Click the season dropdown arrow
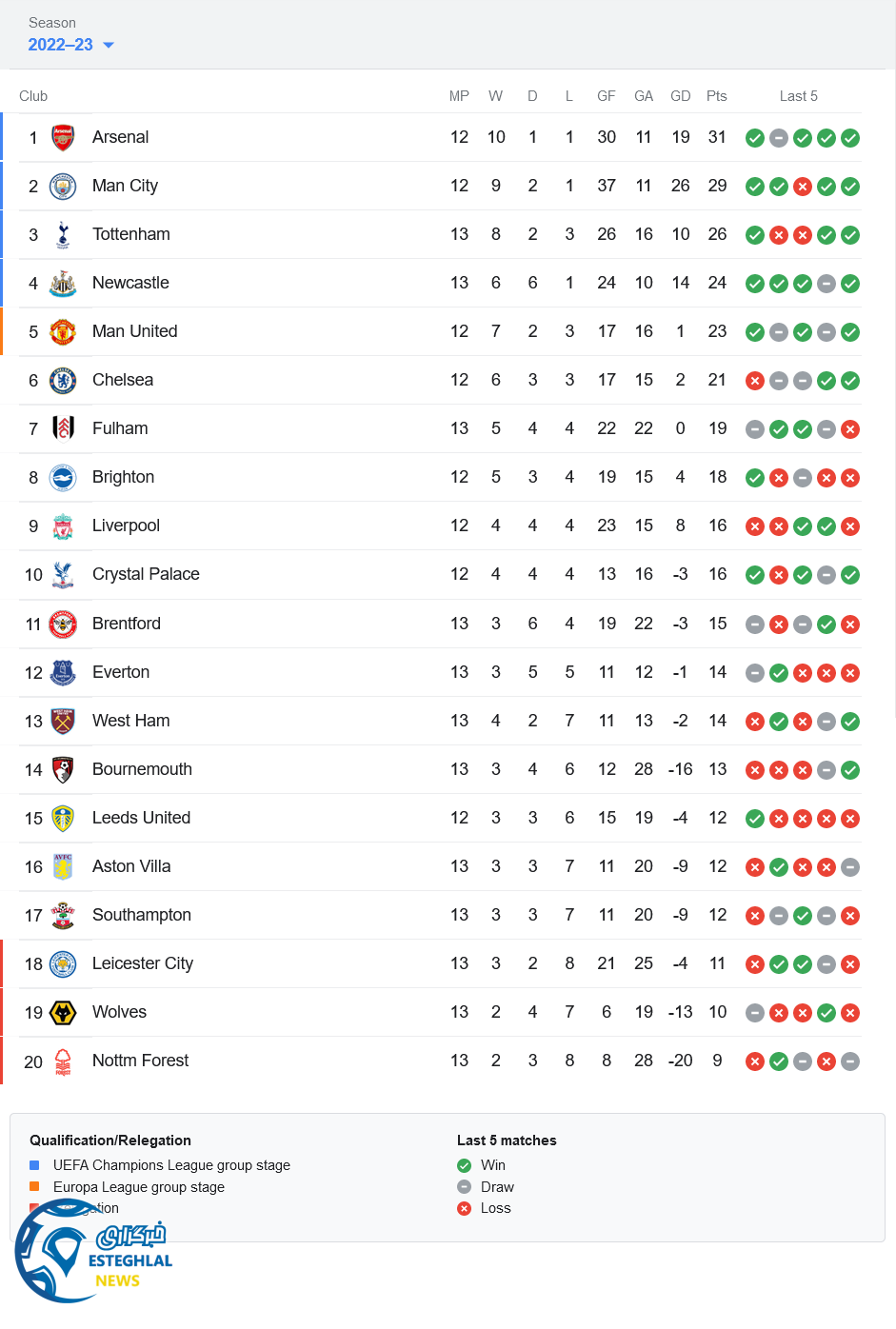This screenshot has height=1329, width=896. (x=109, y=46)
